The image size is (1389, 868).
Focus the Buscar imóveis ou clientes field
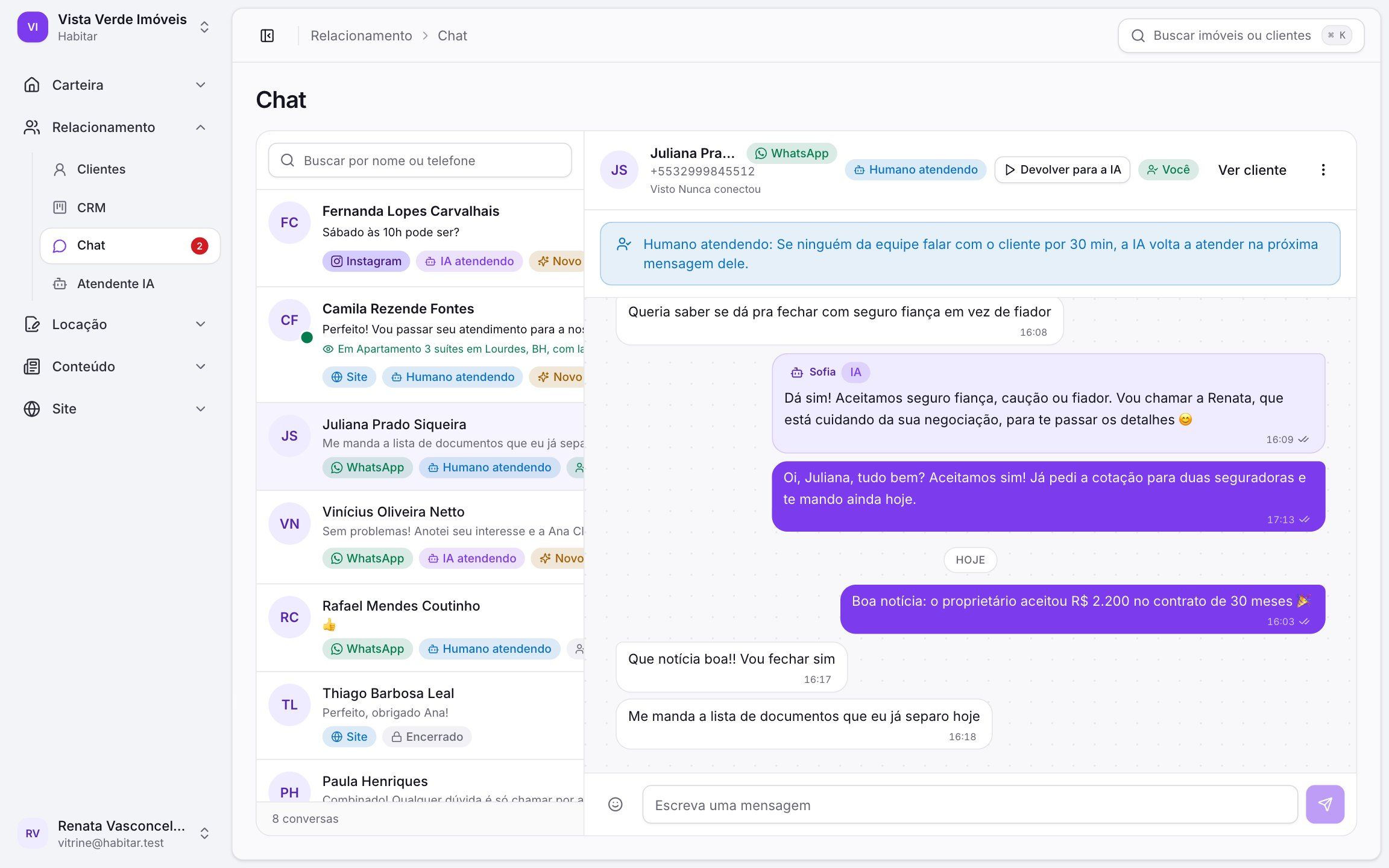click(x=1241, y=36)
